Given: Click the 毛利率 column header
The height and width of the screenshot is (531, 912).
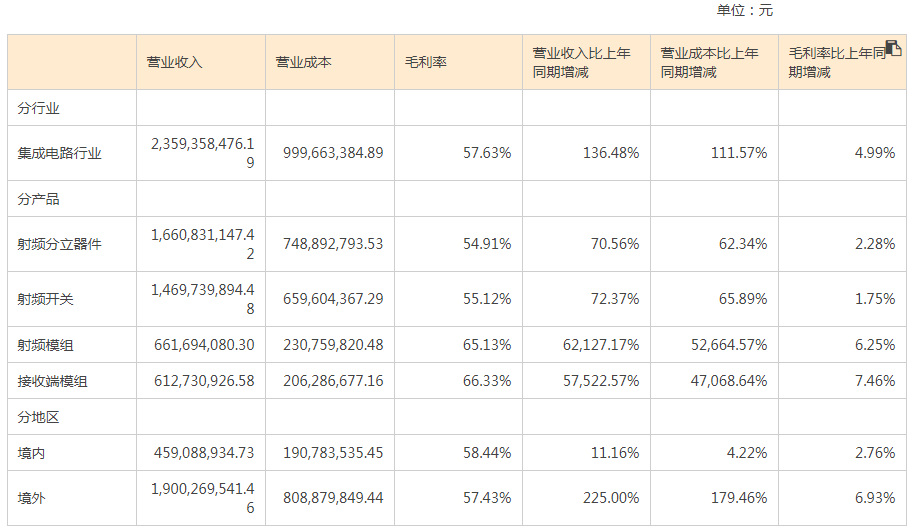Looking at the screenshot, I should point(425,62).
